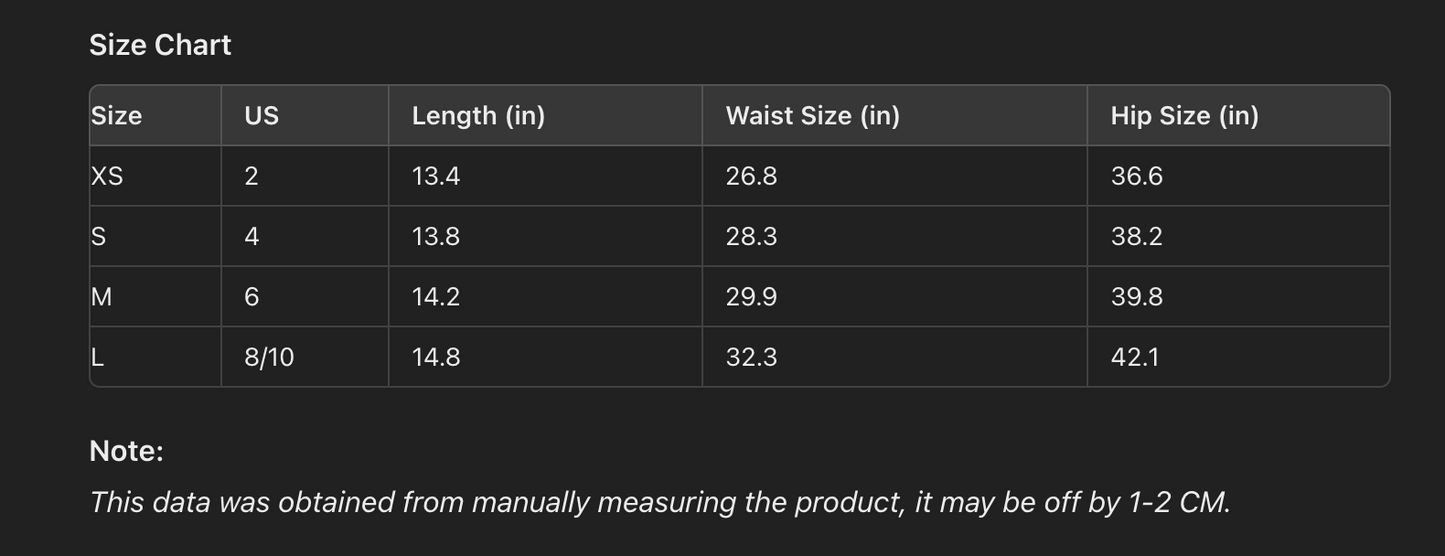The width and height of the screenshot is (1445, 556).
Task: Click the Size Chart heading
Action: pos(160,45)
